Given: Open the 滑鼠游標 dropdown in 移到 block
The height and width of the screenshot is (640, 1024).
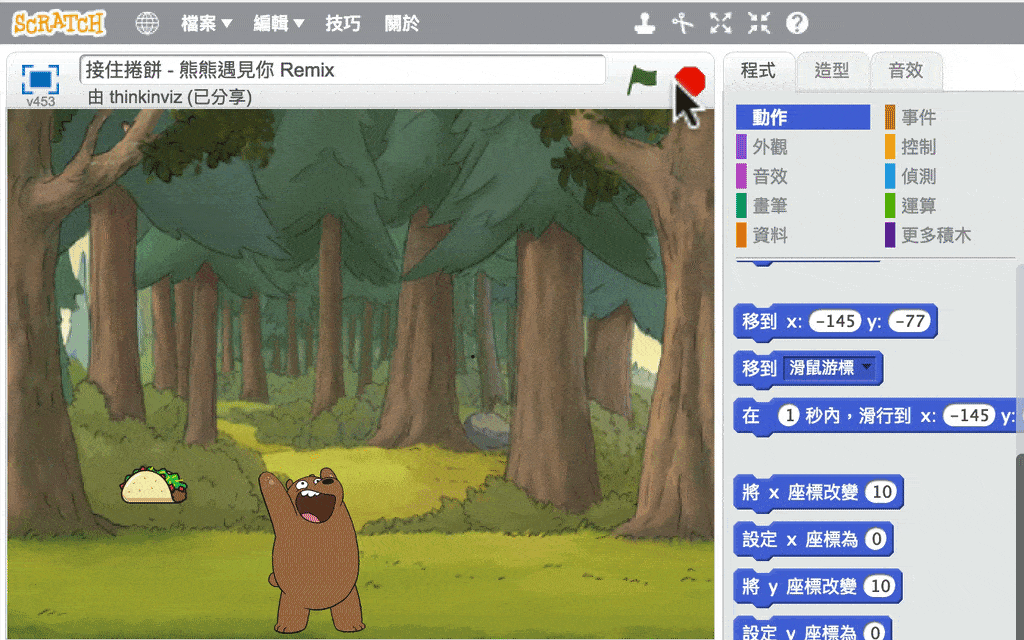Looking at the screenshot, I should point(830,368).
